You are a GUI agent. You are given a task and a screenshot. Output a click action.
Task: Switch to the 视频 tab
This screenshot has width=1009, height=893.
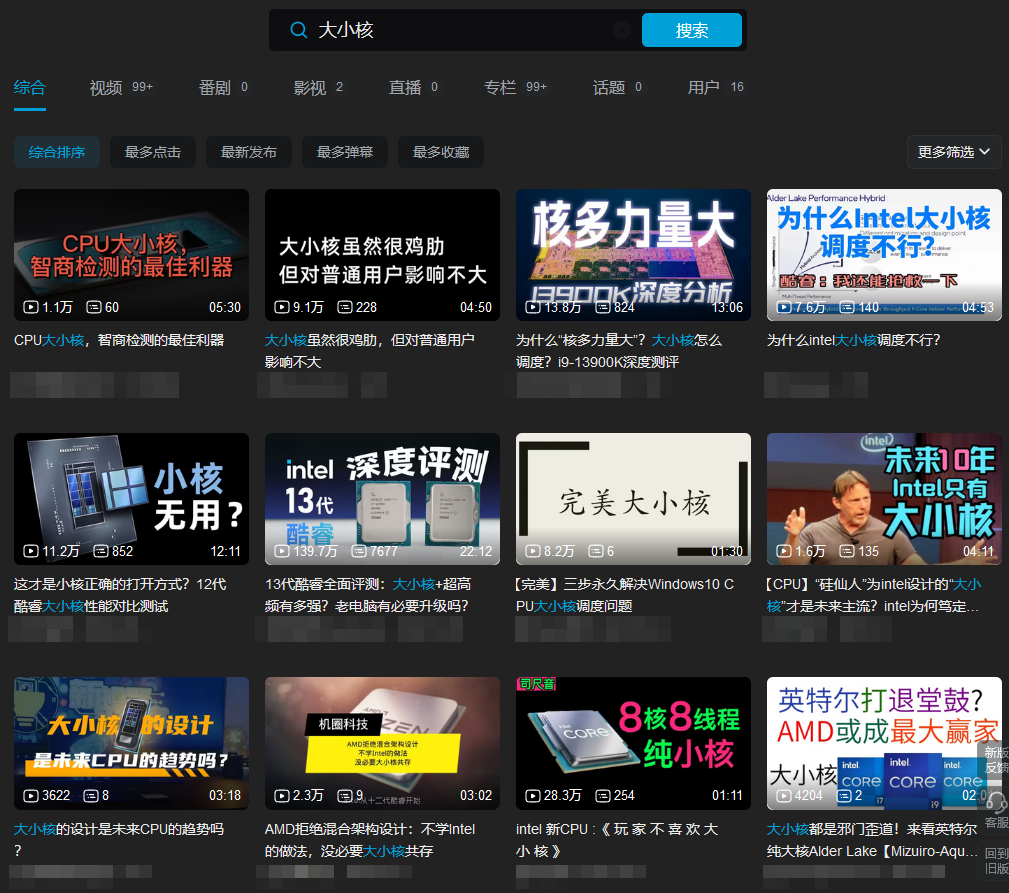tap(121, 87)
